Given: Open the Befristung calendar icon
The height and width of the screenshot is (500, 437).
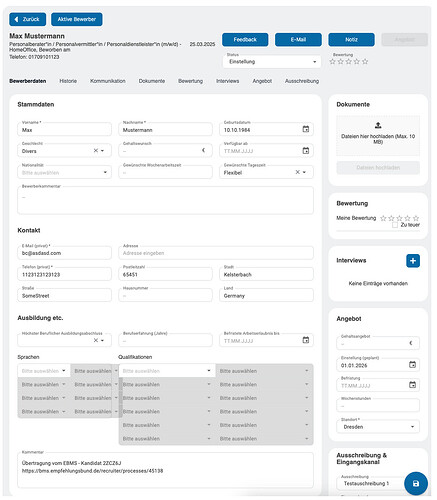Looking at the screenshot, I should click(412, 385).
